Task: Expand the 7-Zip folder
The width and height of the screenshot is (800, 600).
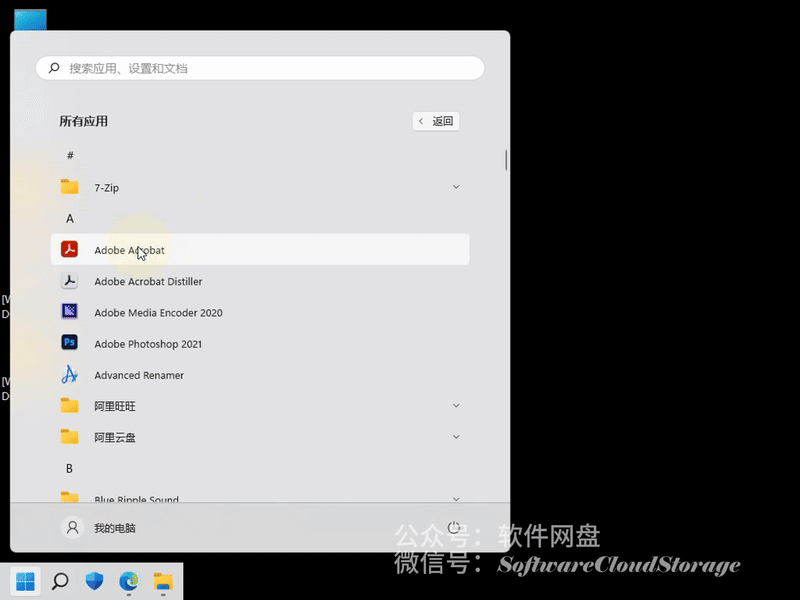Action: click(x=456, y=187)
